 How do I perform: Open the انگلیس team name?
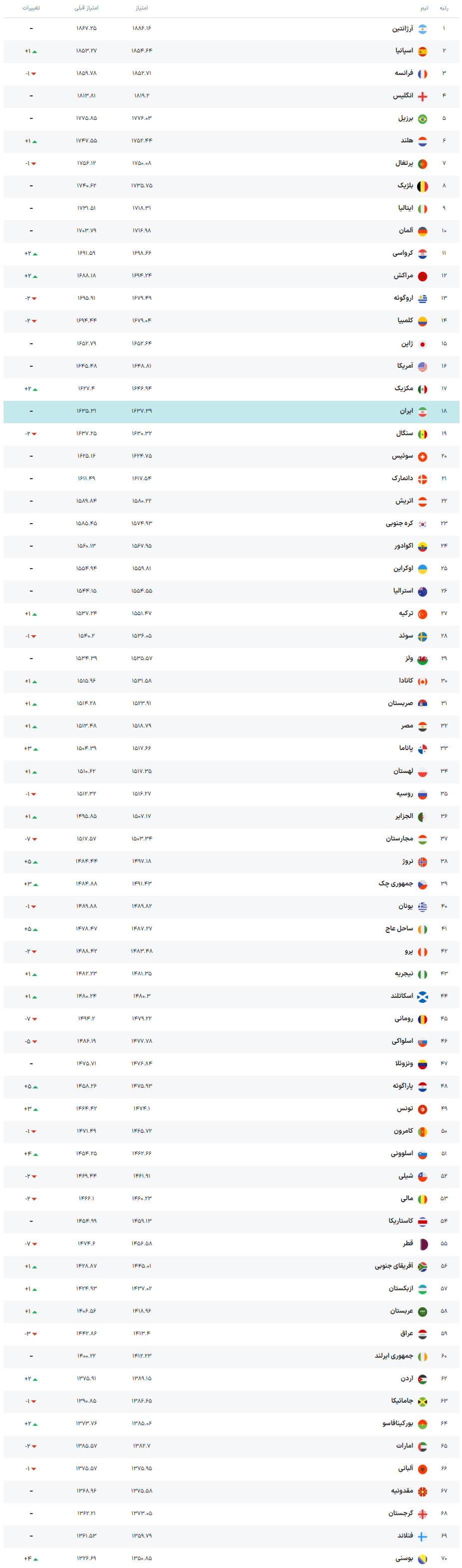coord(403,95)
